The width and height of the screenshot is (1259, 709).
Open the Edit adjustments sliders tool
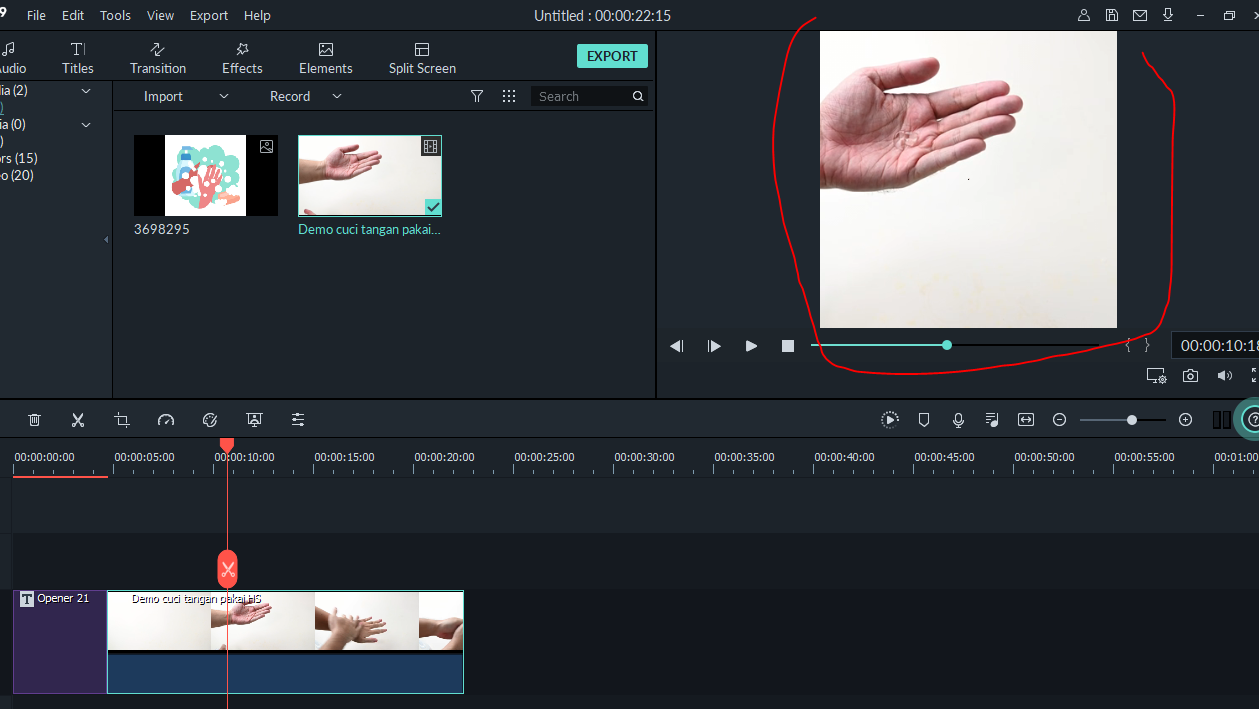(x=298, y=420)
